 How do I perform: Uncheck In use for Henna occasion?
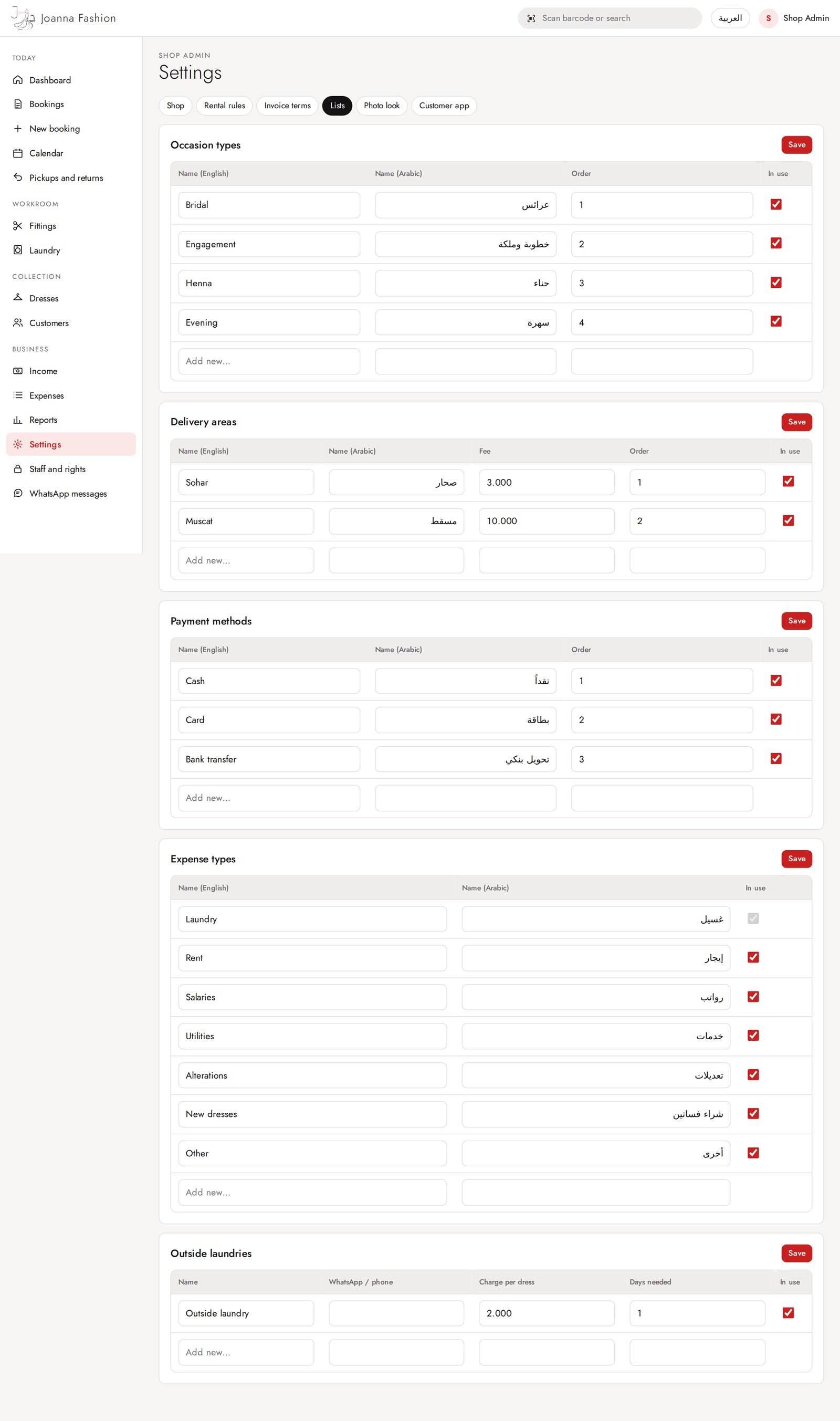pyautogui.click(x=776, y=283)
